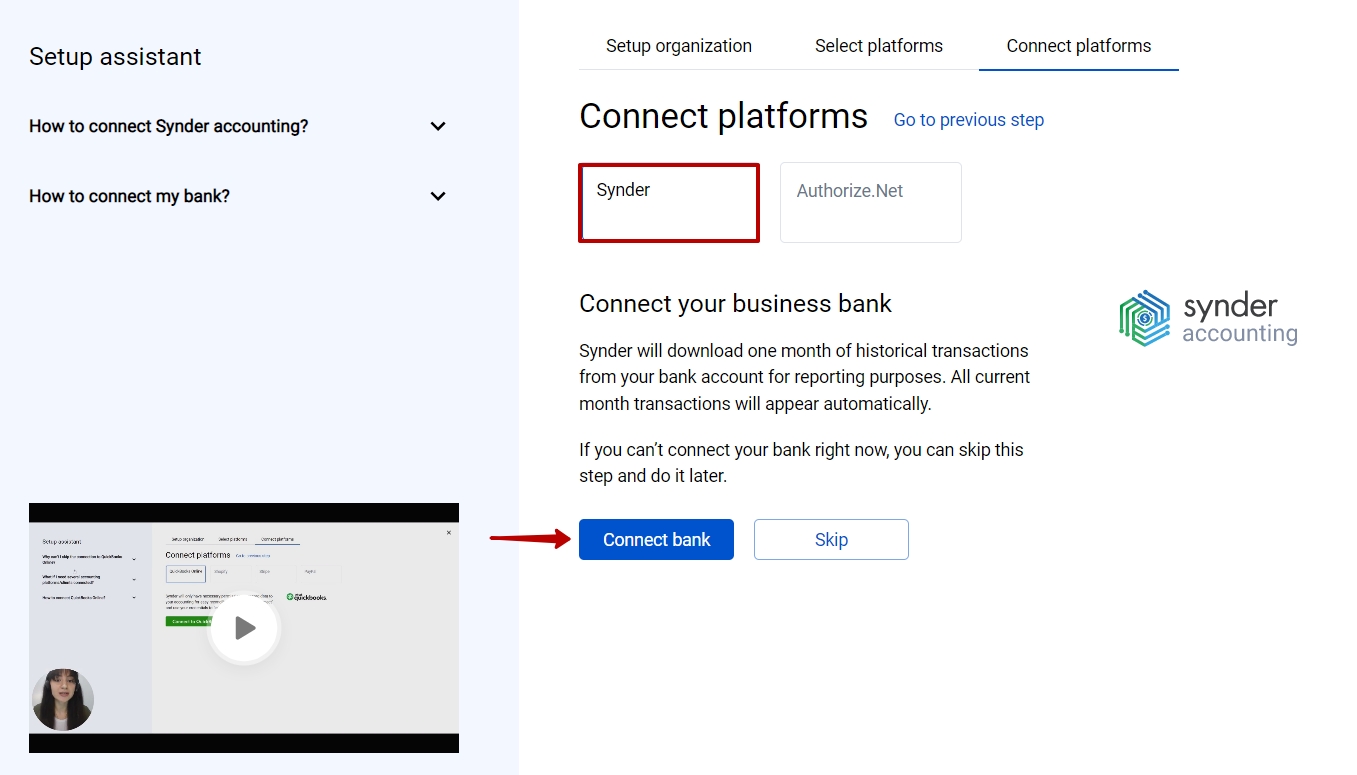Viewport: 1357px width, 775px height.
Task: Switch to the Connect platforms tab
Action: tap(1079, 46)
